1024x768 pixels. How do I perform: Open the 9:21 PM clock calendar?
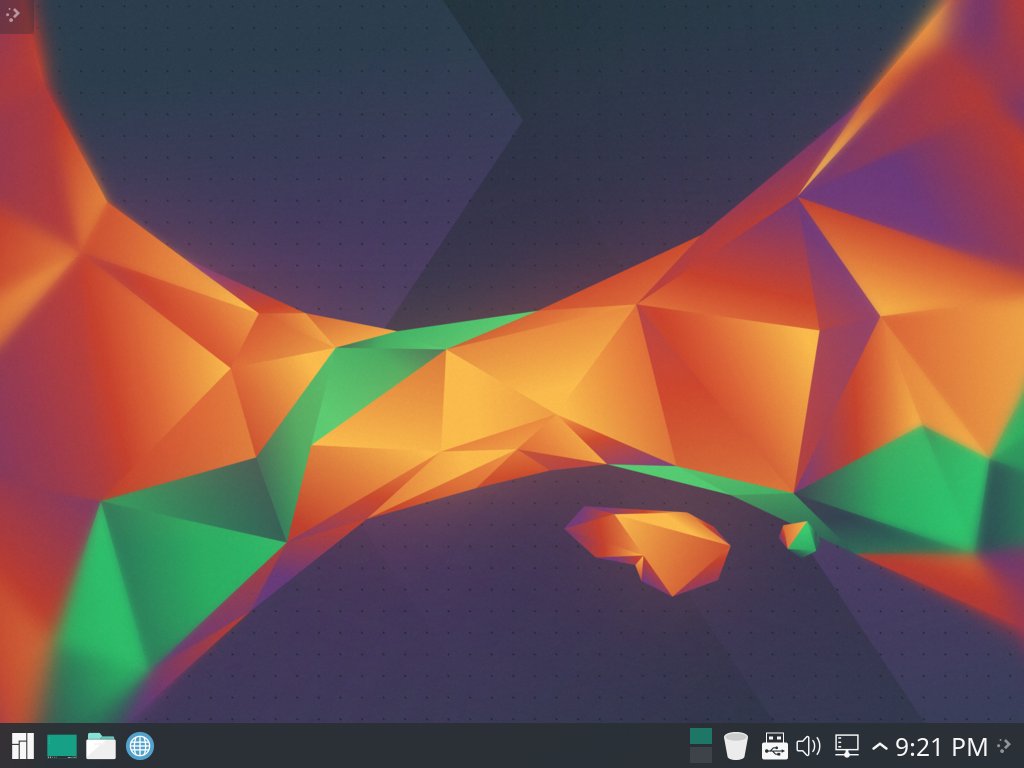(941, 746)
